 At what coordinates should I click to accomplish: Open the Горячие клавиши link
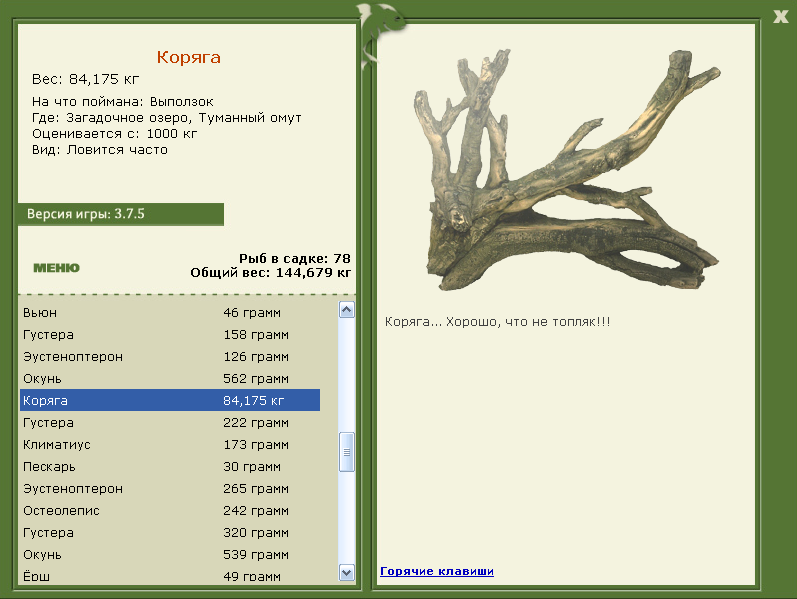point(437,571)
